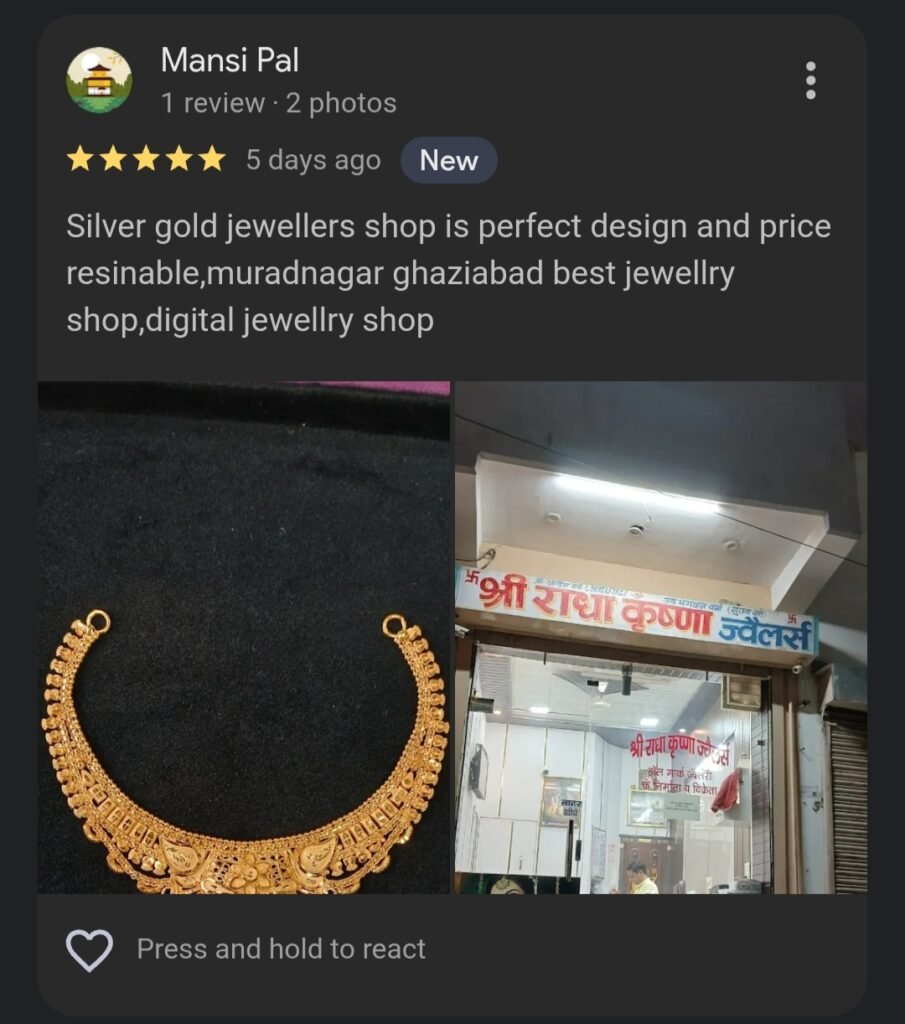The image size is (905, 1024).
Task: Click the fourth yellow rating star
Action: [179, 159]
